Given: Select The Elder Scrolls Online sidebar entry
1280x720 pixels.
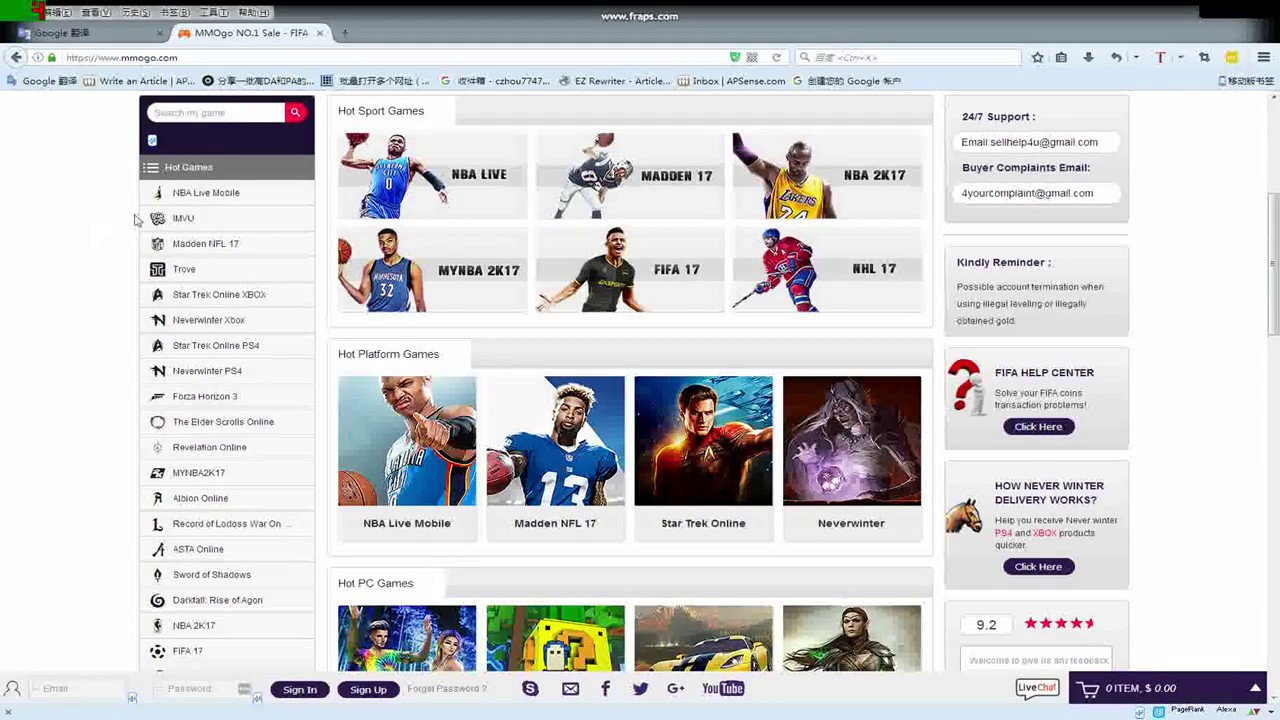Looking at the screenshot, I should click(x=227, y=422).
